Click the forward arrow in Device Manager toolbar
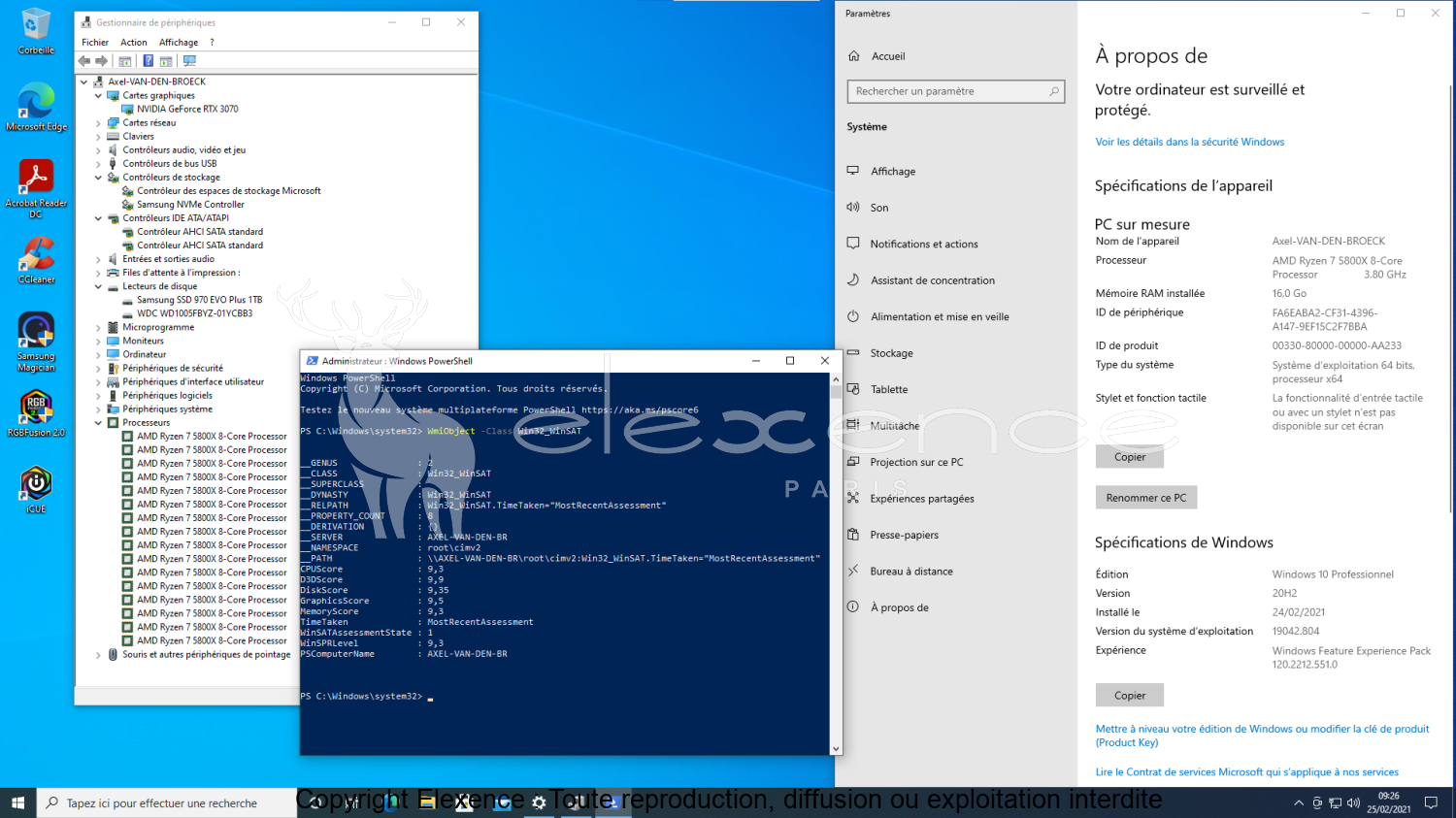The image size is (1456, 818). 101,61
